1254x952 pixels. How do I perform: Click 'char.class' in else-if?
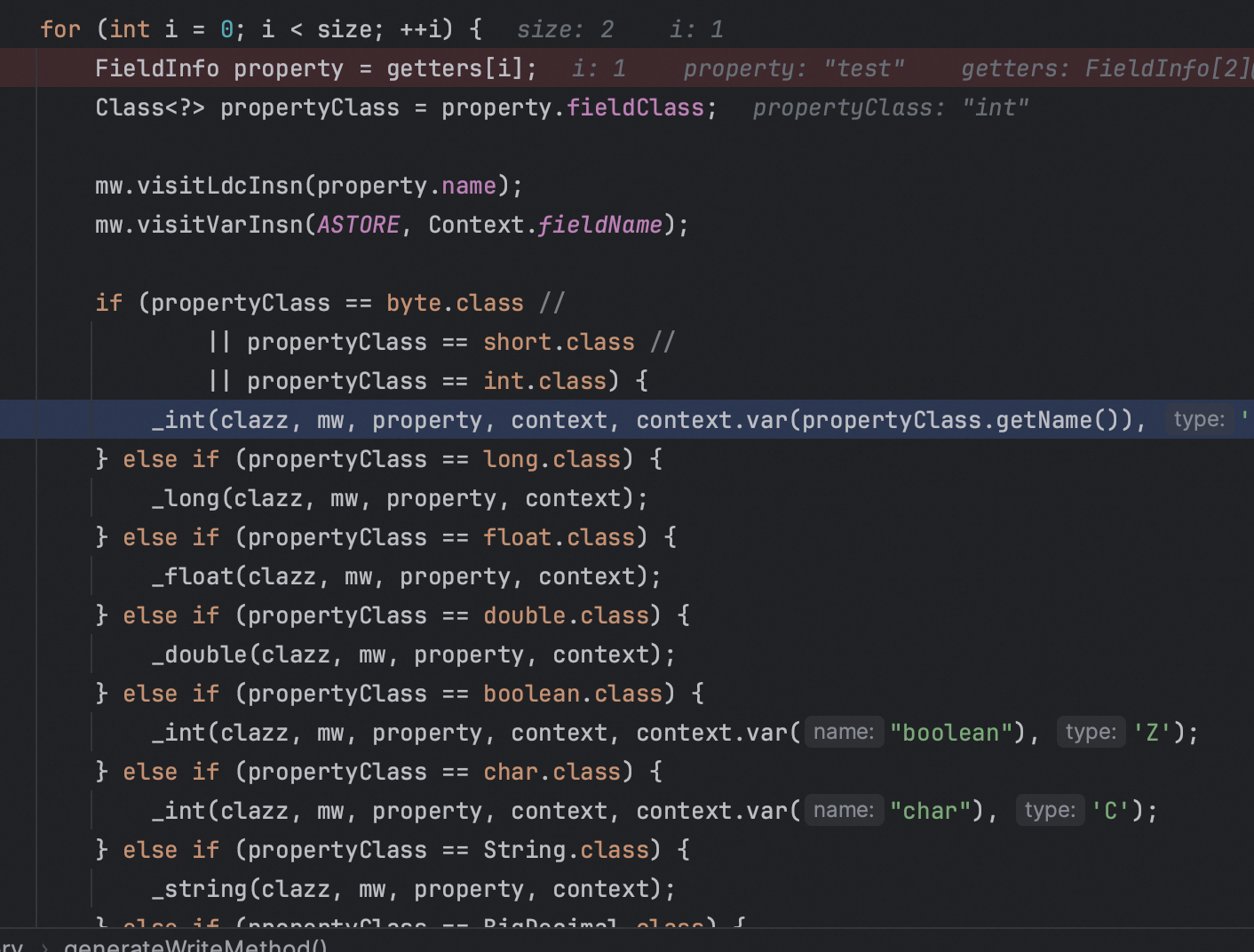pyautogui.click(x=552, y=772)
